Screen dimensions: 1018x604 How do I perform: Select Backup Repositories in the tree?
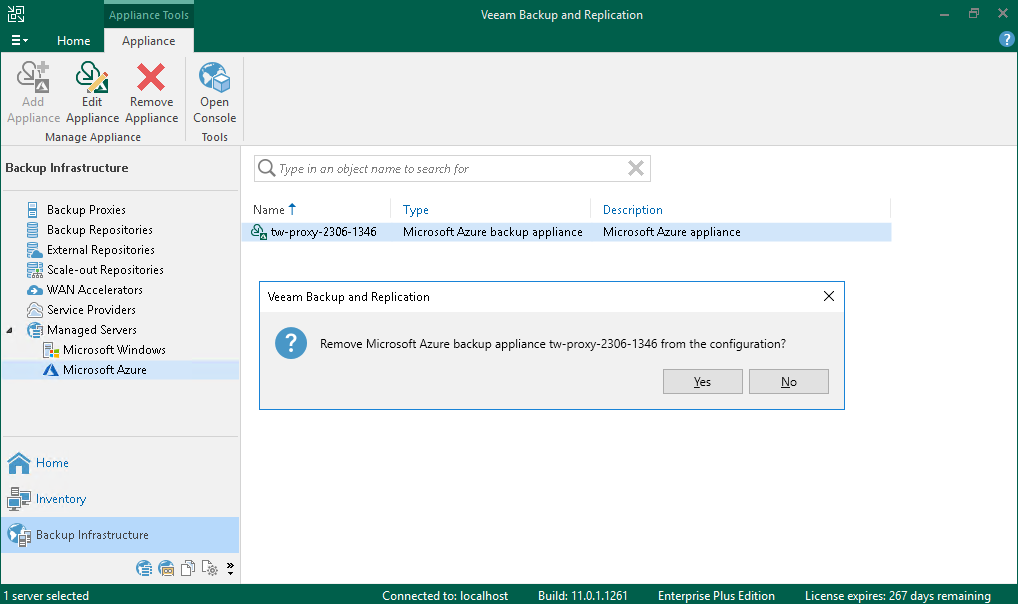click(100, 230)
